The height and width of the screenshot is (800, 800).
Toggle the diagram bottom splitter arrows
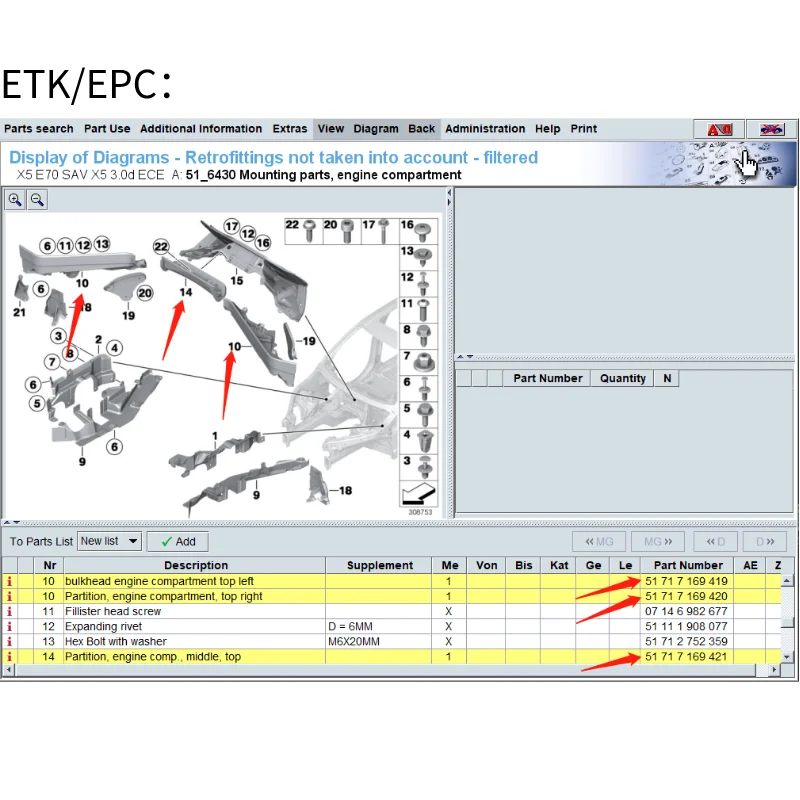(x=11, y=522)
